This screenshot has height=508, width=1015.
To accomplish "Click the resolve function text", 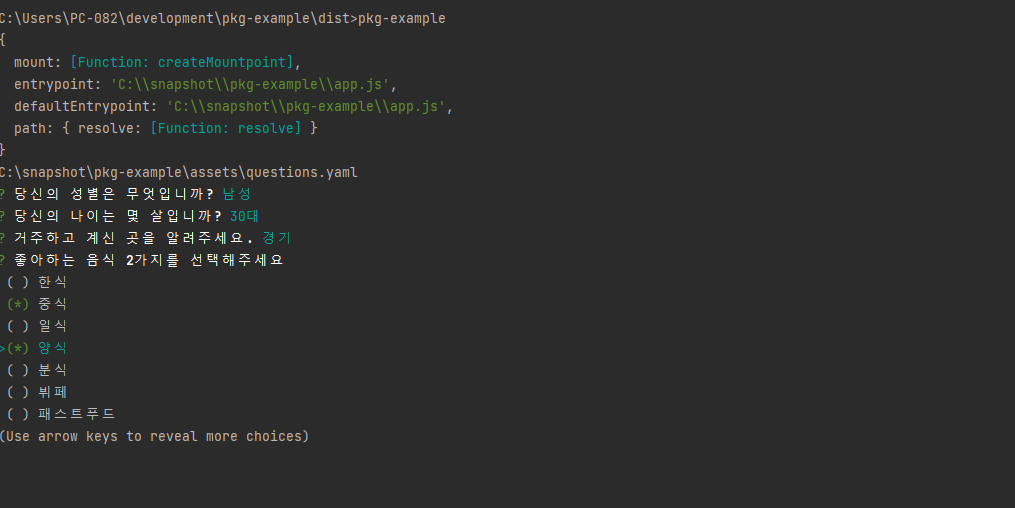I will (225, 128).
